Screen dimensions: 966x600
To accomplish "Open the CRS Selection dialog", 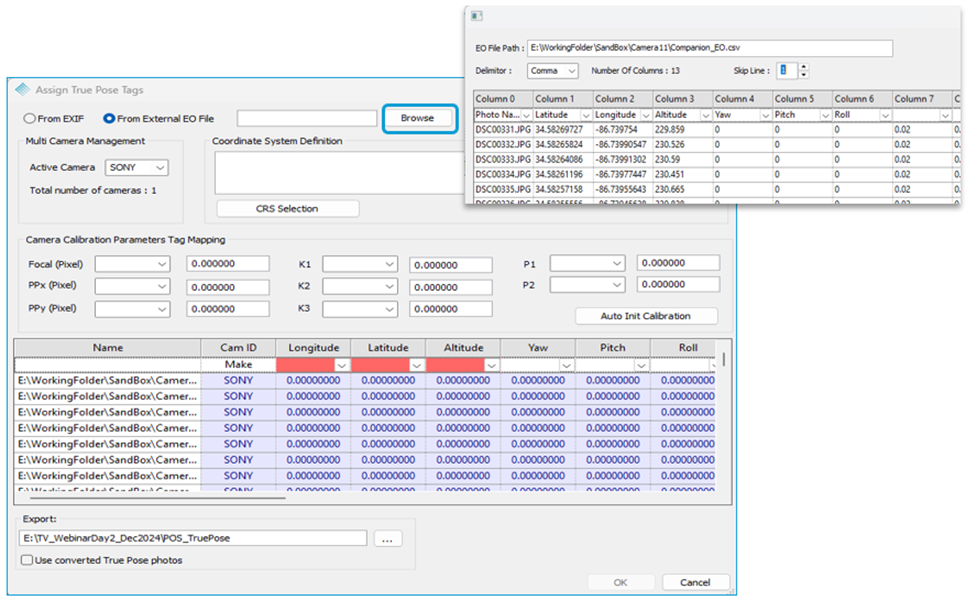I will click(287, 209).
